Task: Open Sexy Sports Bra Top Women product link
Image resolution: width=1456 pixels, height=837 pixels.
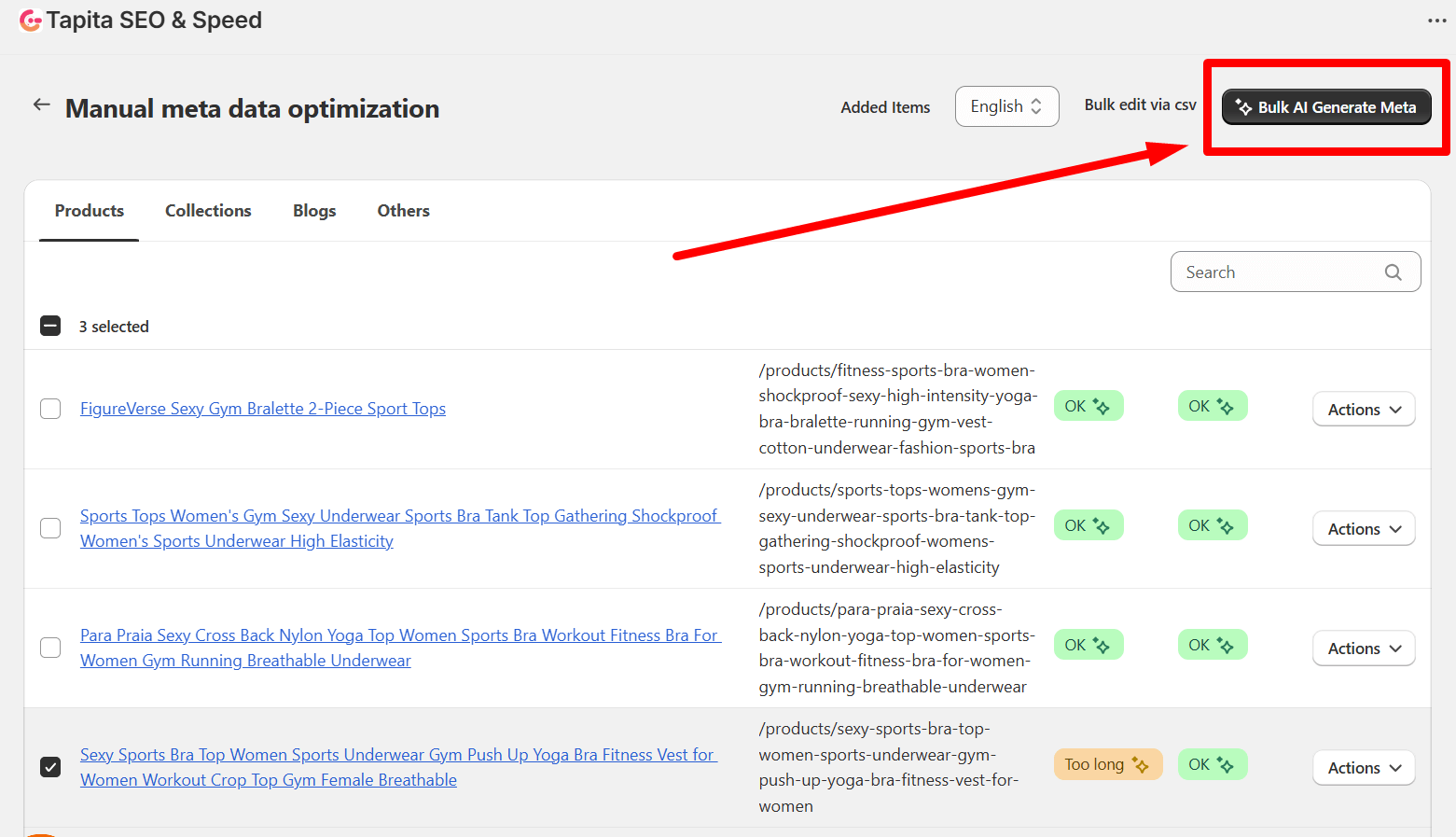Action: (x=398, y=767)
